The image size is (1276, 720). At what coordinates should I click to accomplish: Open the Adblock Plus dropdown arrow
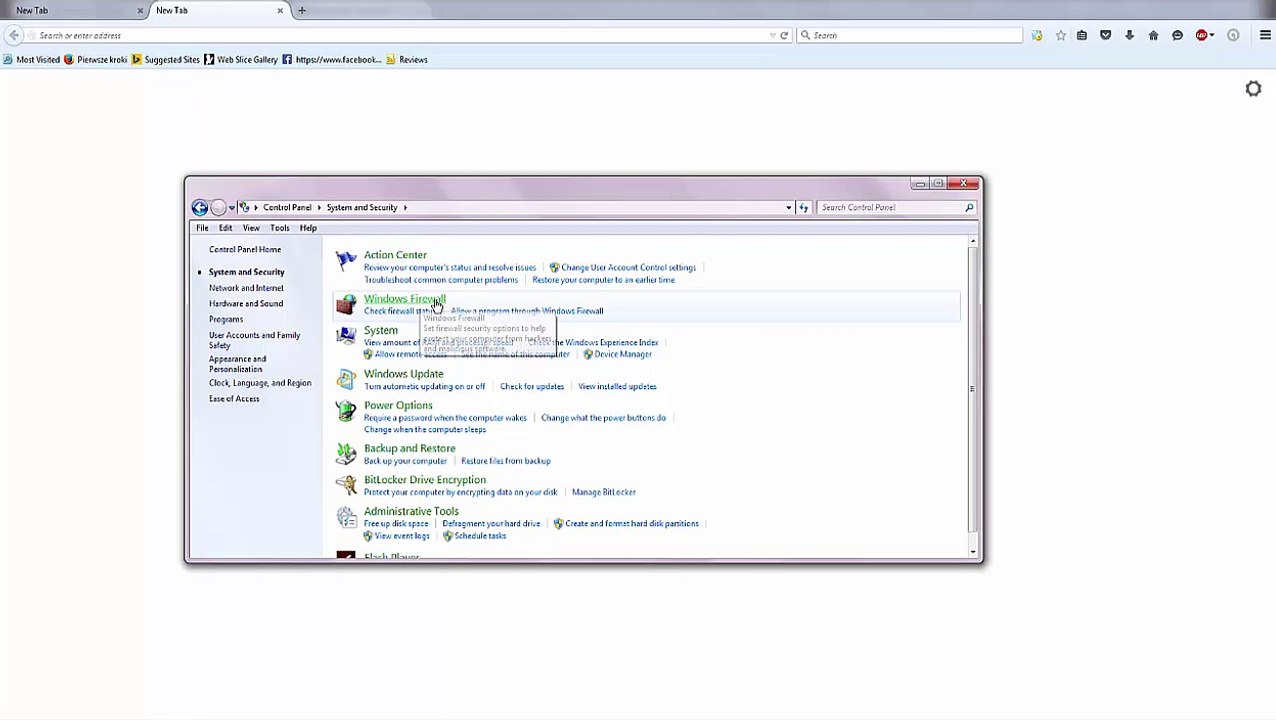pos(1213,35)
